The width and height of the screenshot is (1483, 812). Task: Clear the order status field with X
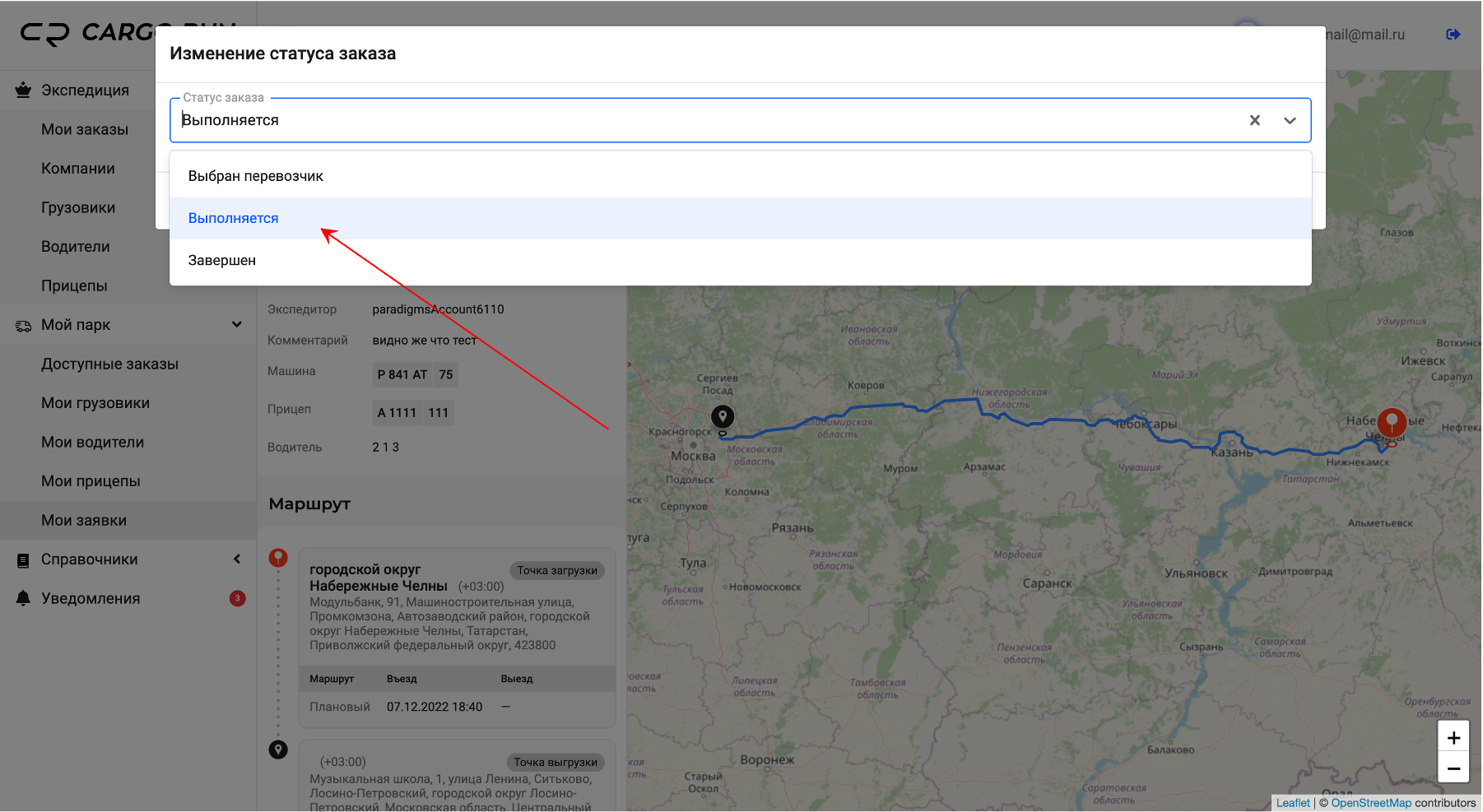tap(1254, 120)
